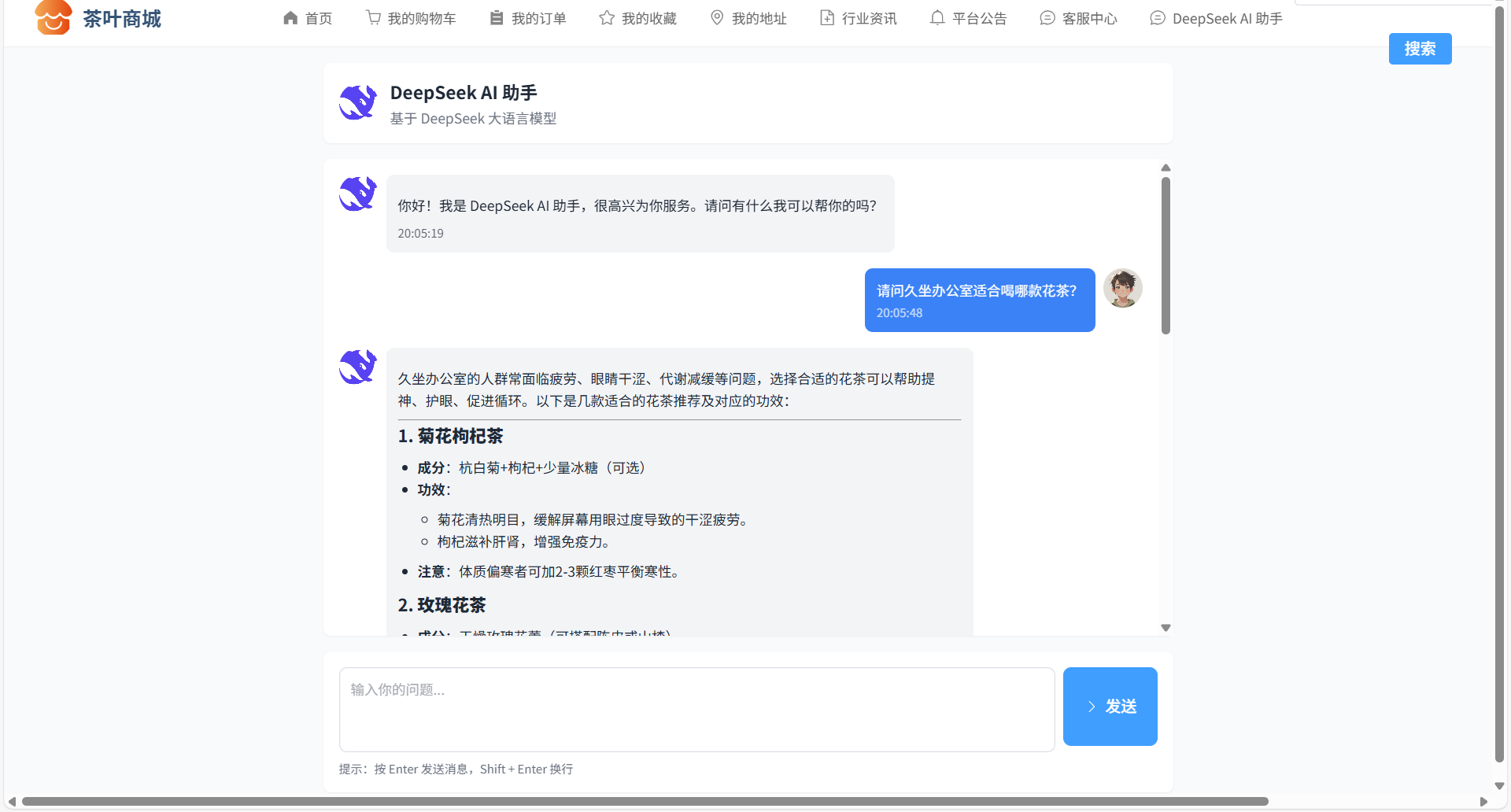Click the star icon for 我的收藏

click(x=606, y=18)
